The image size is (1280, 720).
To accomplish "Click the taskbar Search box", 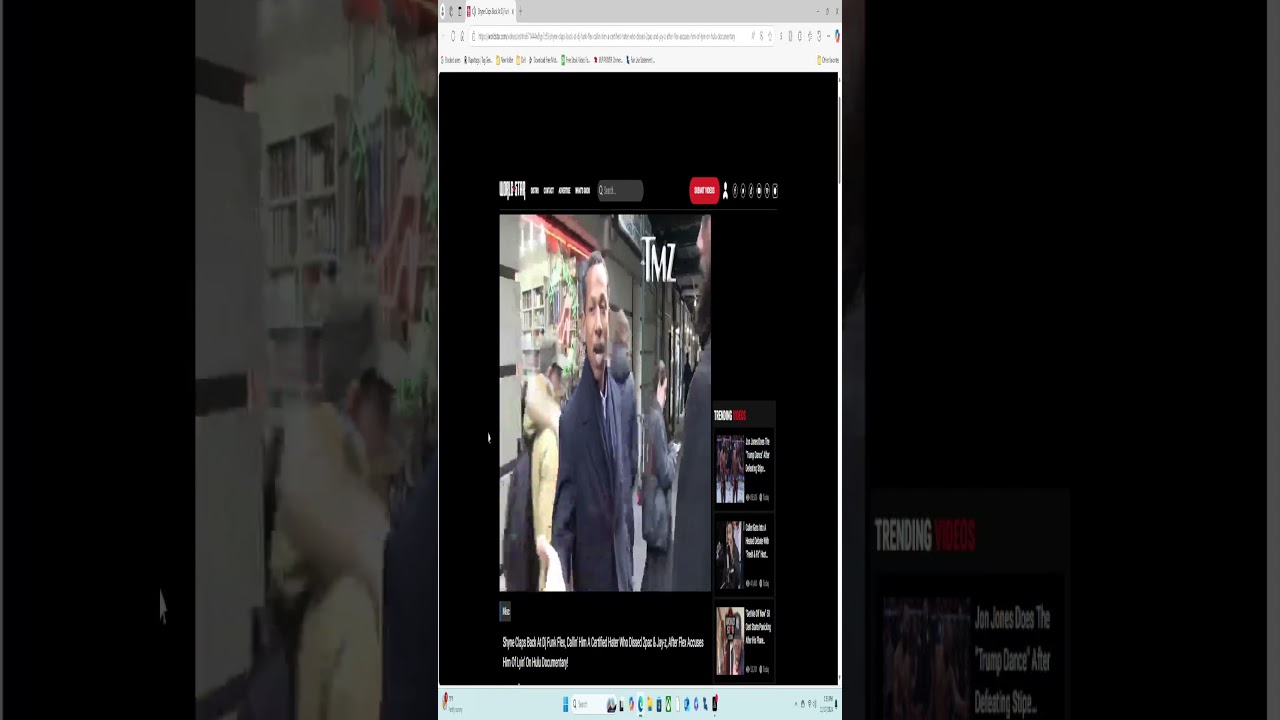I will pyautogui.click(x=594, y=704).
